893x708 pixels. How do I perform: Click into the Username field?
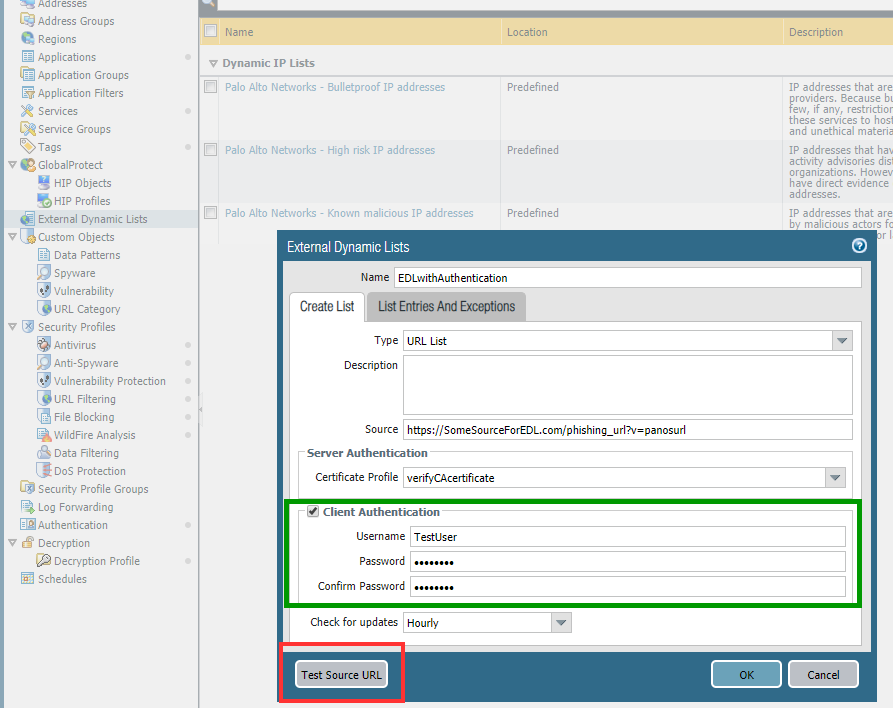coord(627,537)
